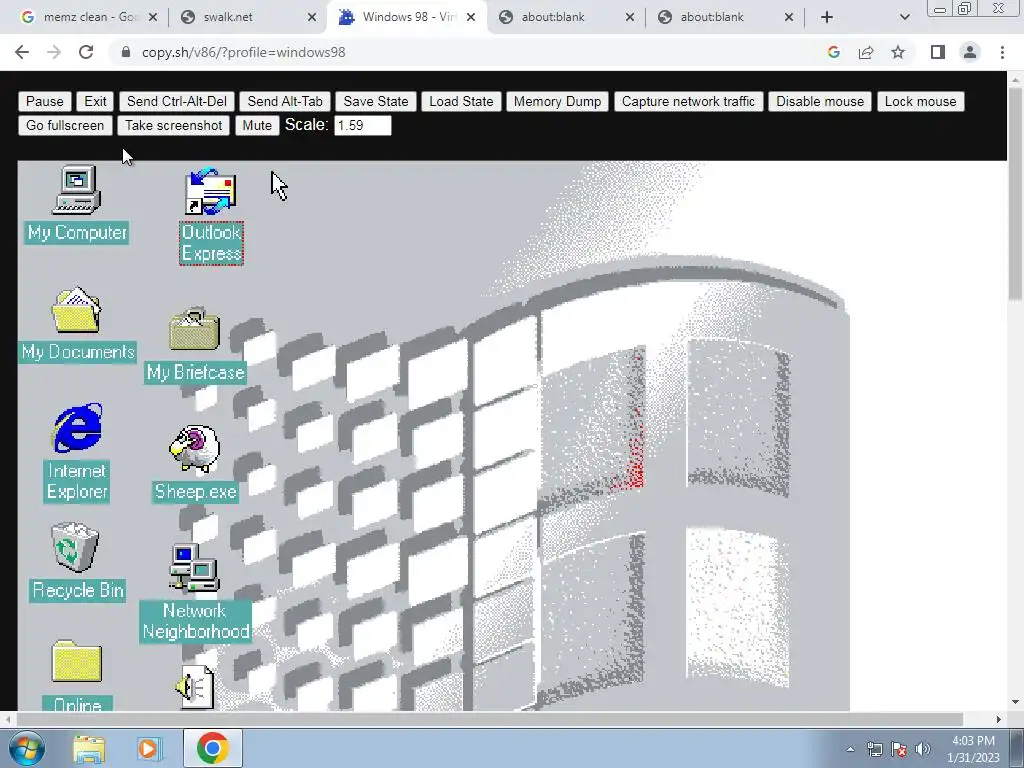This screenshot has height=768, width=1024.
Task: Click the network tray icon
Action: pyautogui.click(x=874, y=749)
